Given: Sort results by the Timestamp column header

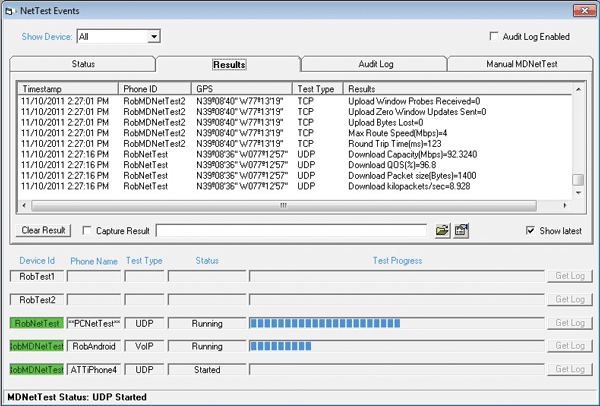Looking at the screenshot, I should (x=67, y=88).
